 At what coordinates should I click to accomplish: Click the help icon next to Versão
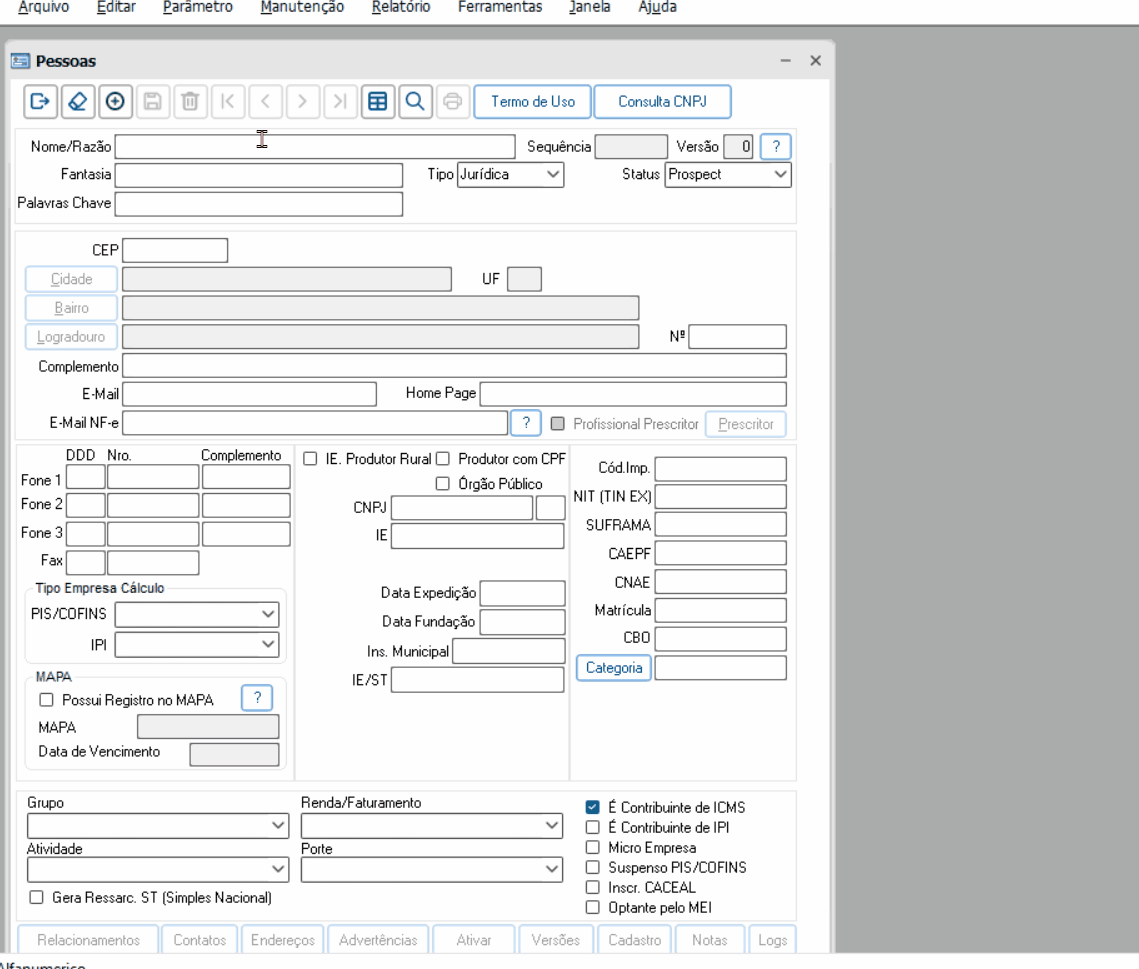coord(775,147)
